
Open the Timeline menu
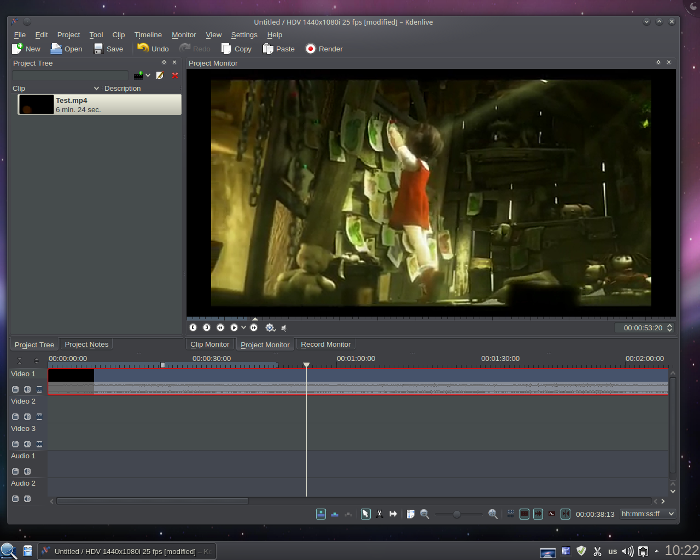tap(148, 34)
